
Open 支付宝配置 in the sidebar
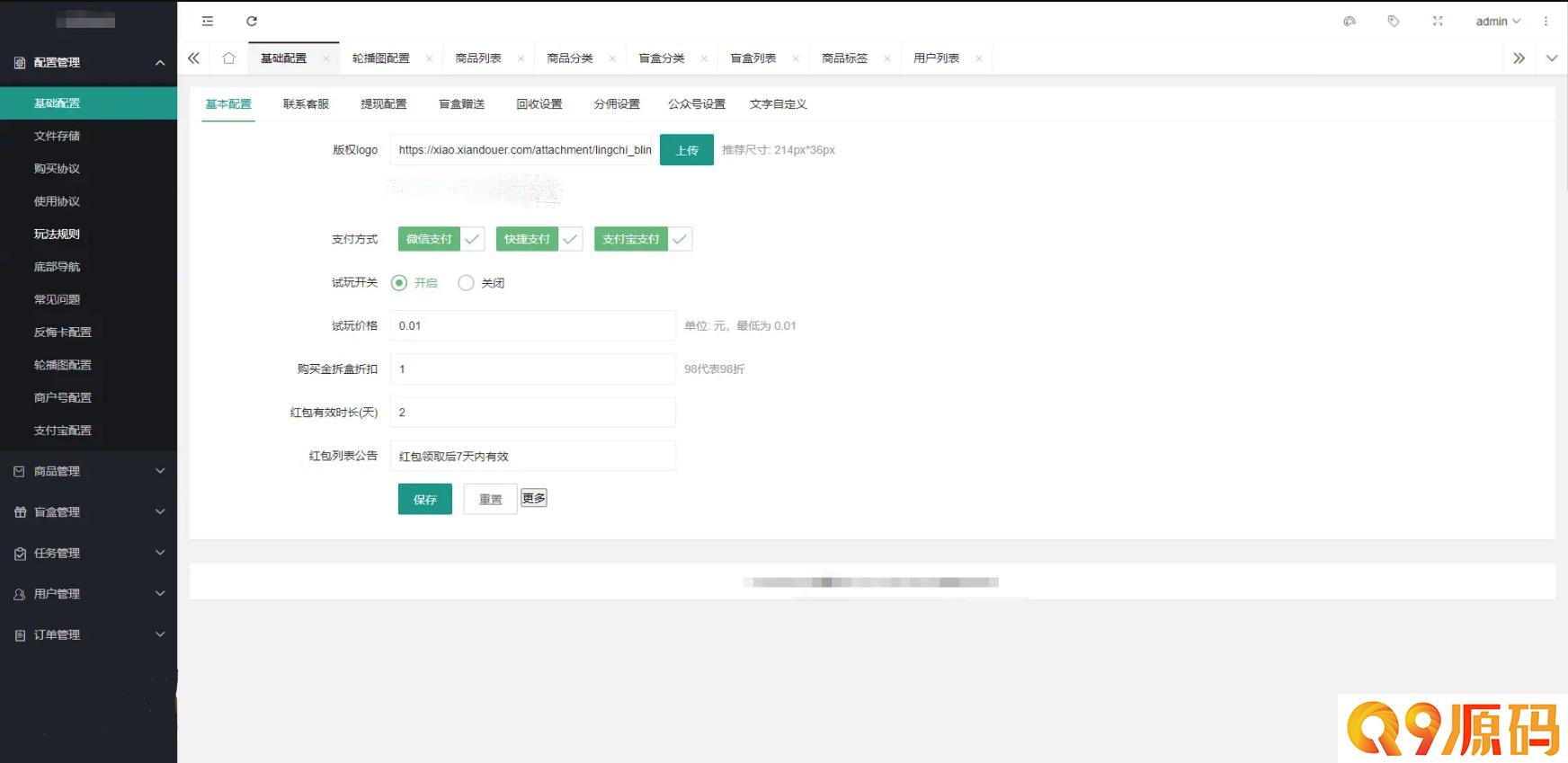pos(88,430)
